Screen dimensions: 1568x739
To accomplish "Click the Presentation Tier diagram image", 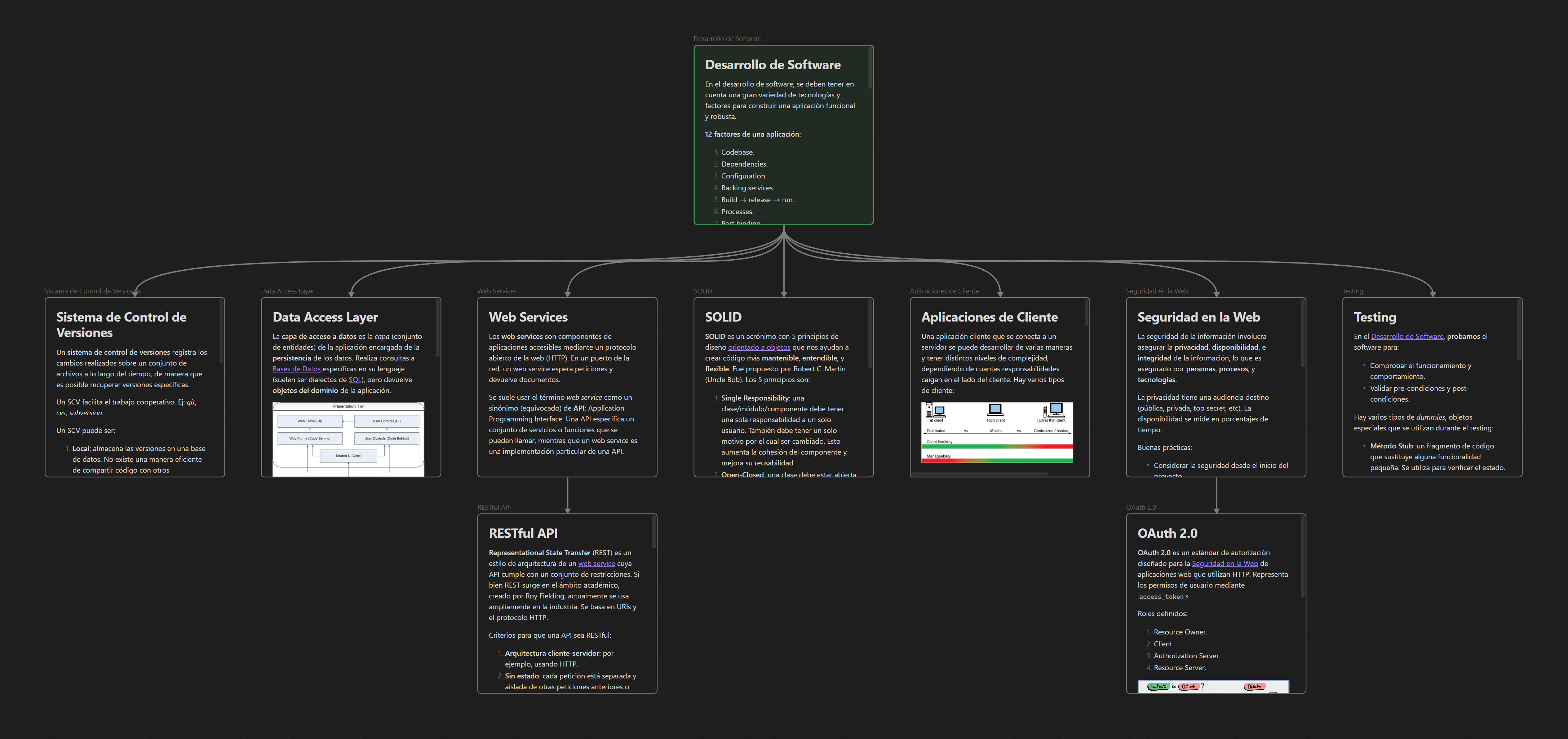I will [x=348, y=439].
